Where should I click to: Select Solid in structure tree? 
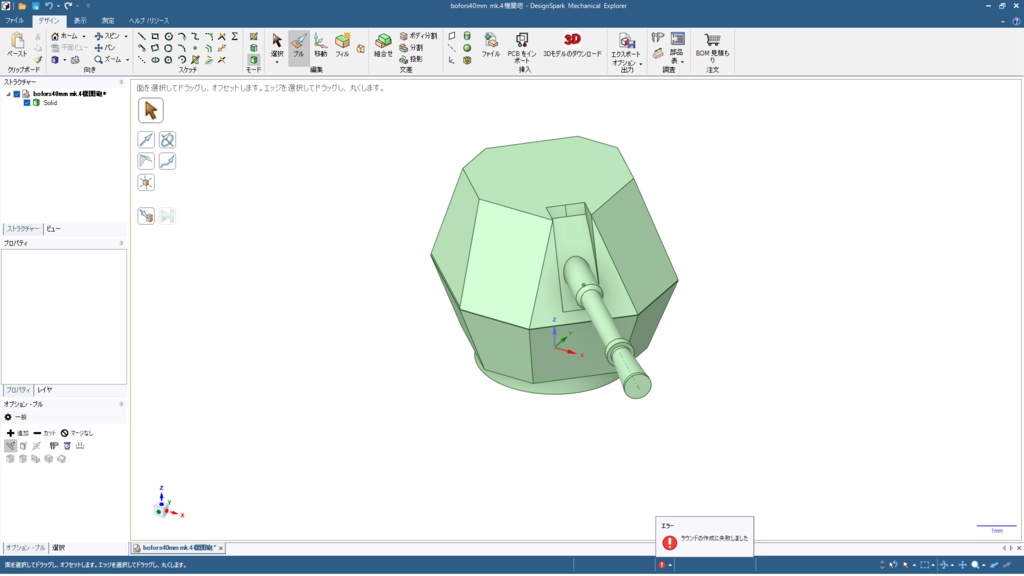tap(50, 103)
